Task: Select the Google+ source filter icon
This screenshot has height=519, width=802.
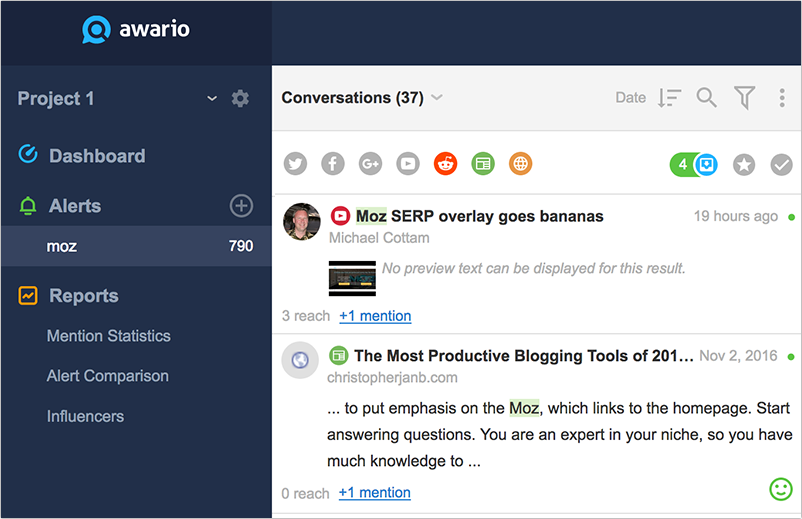Action: click(370, 164)
